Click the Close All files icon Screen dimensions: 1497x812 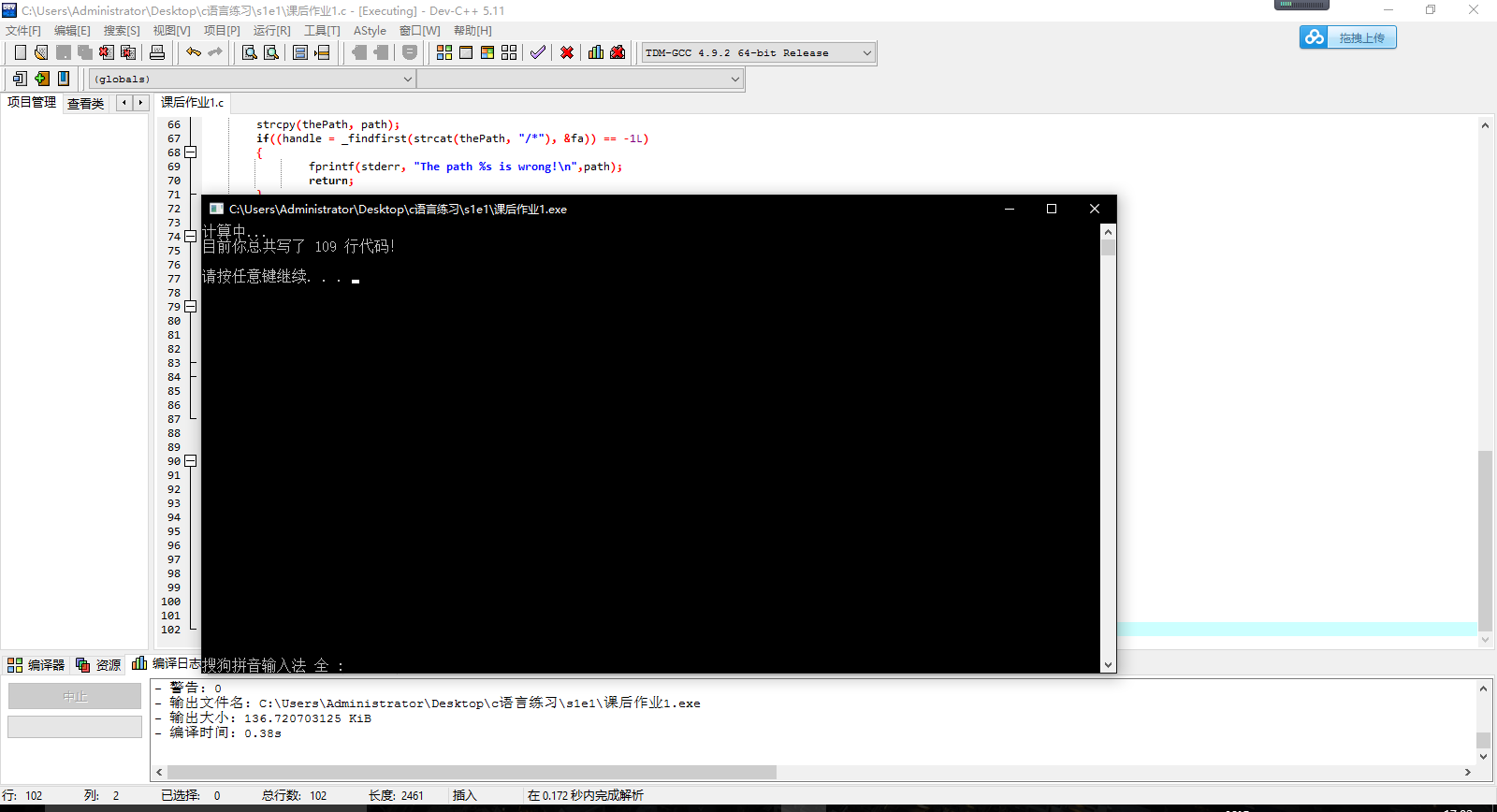[x=128, y=52]
